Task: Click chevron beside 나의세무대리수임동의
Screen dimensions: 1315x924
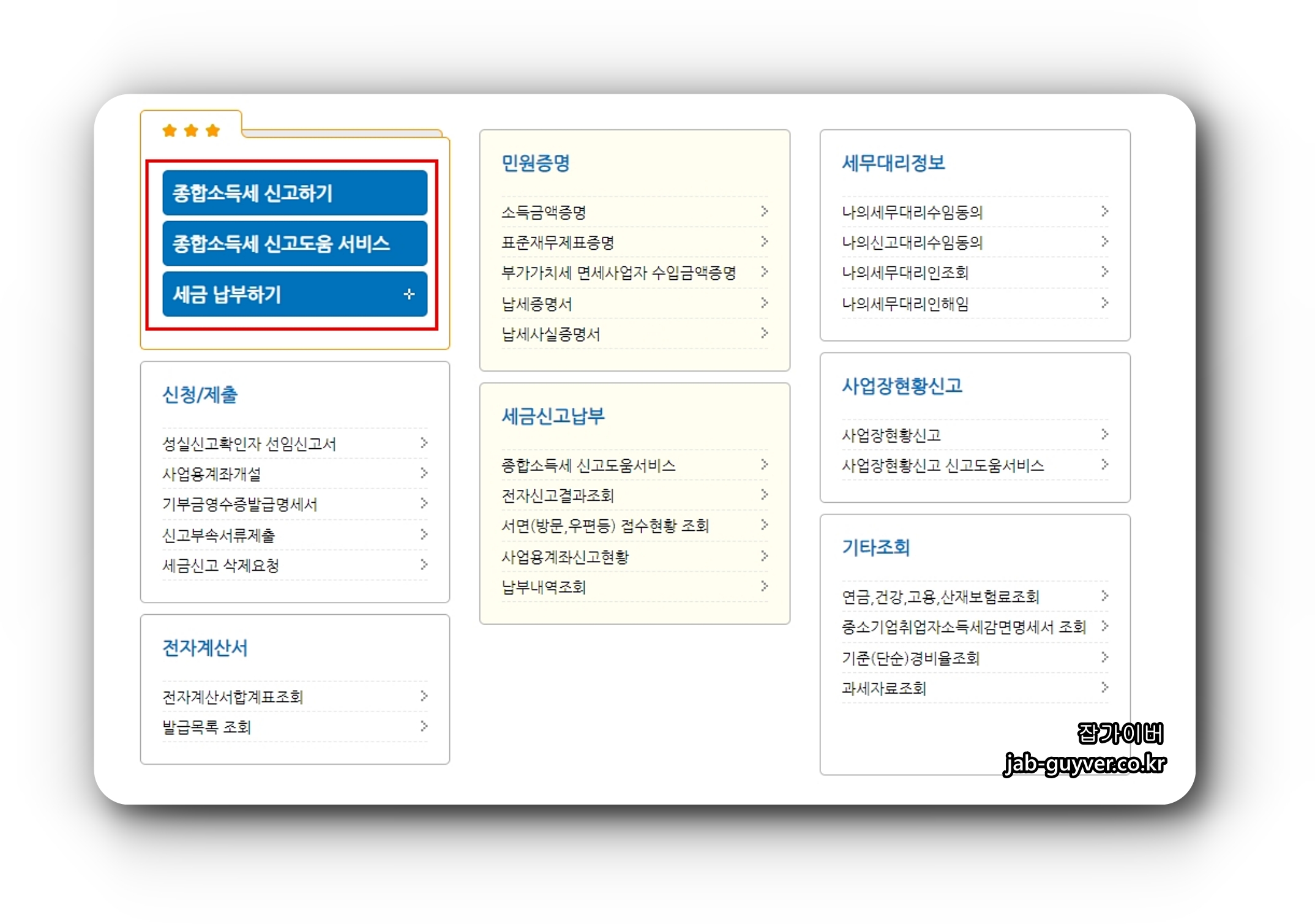Action: [1104, 211]
